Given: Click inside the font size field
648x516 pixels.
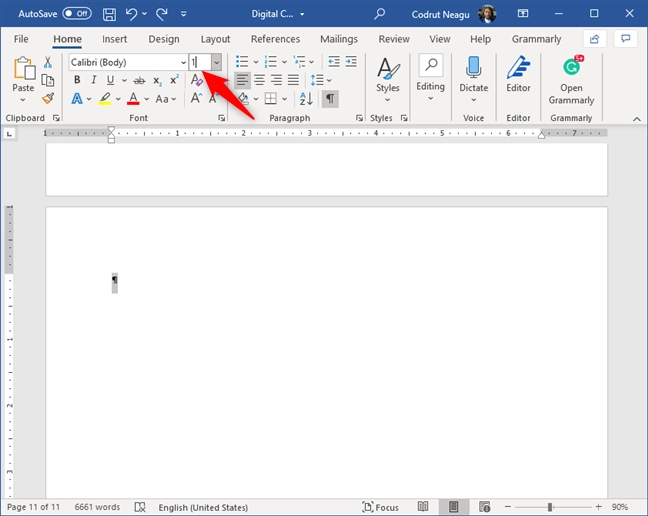Looking at the screenshot, I should pos(200,62).
